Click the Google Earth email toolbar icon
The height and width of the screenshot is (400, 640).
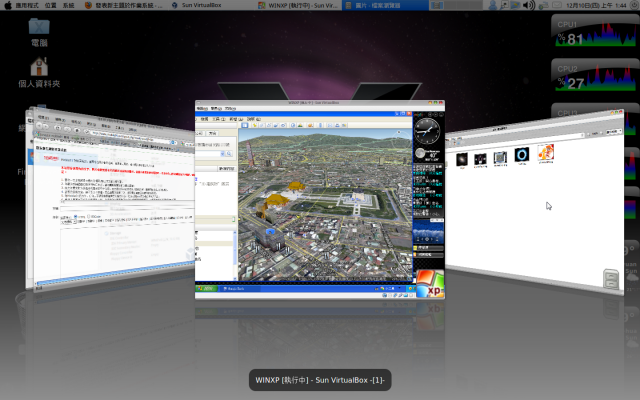coord(330,125)
